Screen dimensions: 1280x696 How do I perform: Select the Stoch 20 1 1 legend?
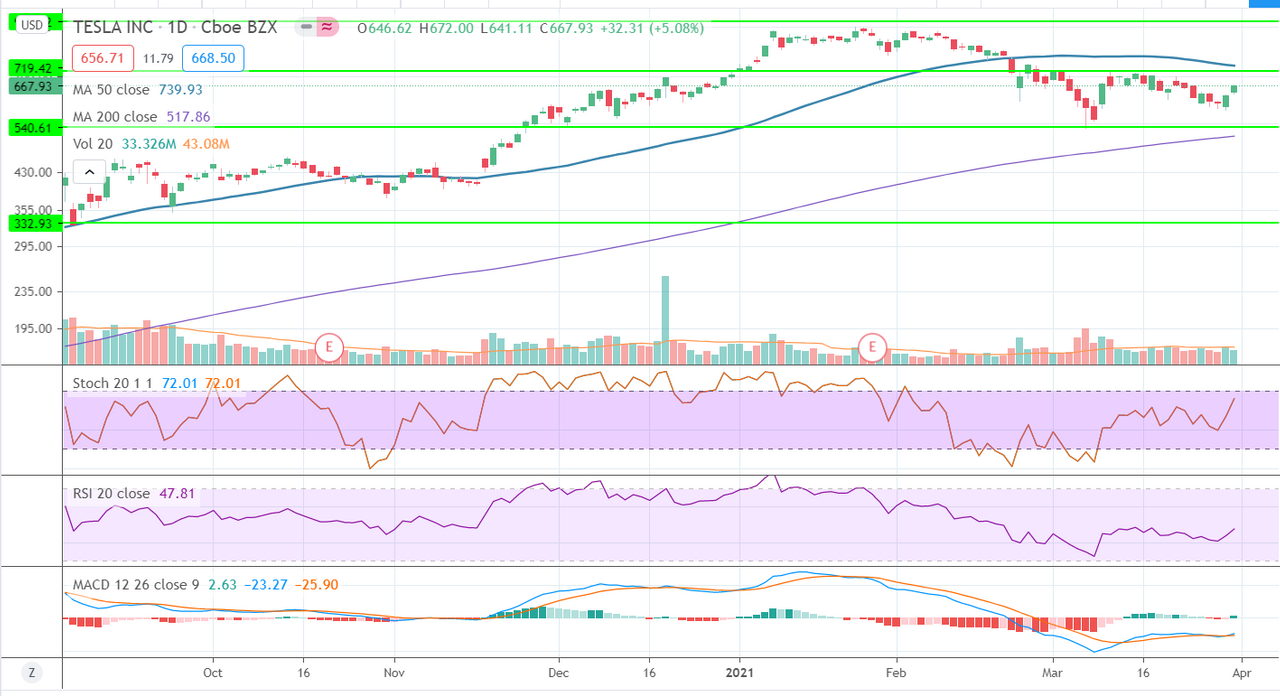pyautogui.click(x=114, y=383)
